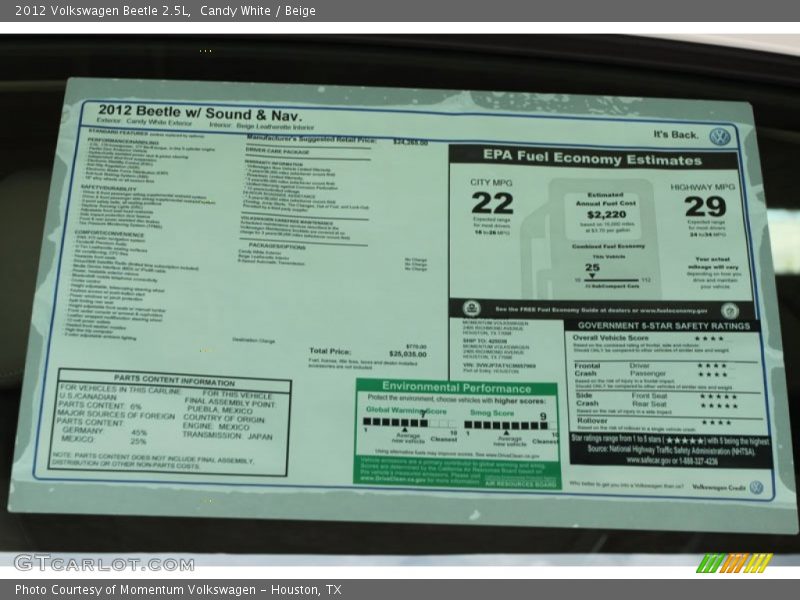The width and height of the screenshot is (800, 600).
Task: Click the EPA Fuel Economy Estimates header
Action: point(593,158)
